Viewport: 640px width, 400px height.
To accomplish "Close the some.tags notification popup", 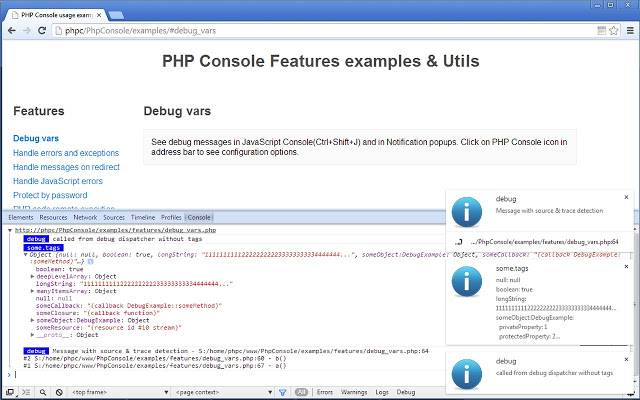I will click(627, 267).
